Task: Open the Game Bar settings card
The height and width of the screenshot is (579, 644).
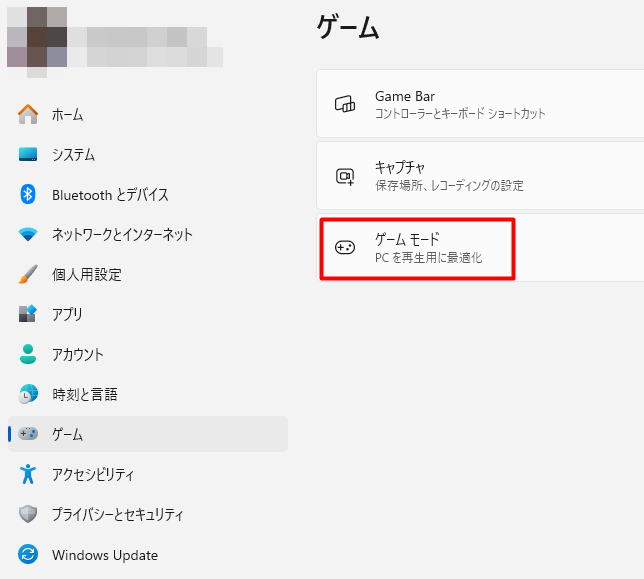Action: (x=480, y=104)
